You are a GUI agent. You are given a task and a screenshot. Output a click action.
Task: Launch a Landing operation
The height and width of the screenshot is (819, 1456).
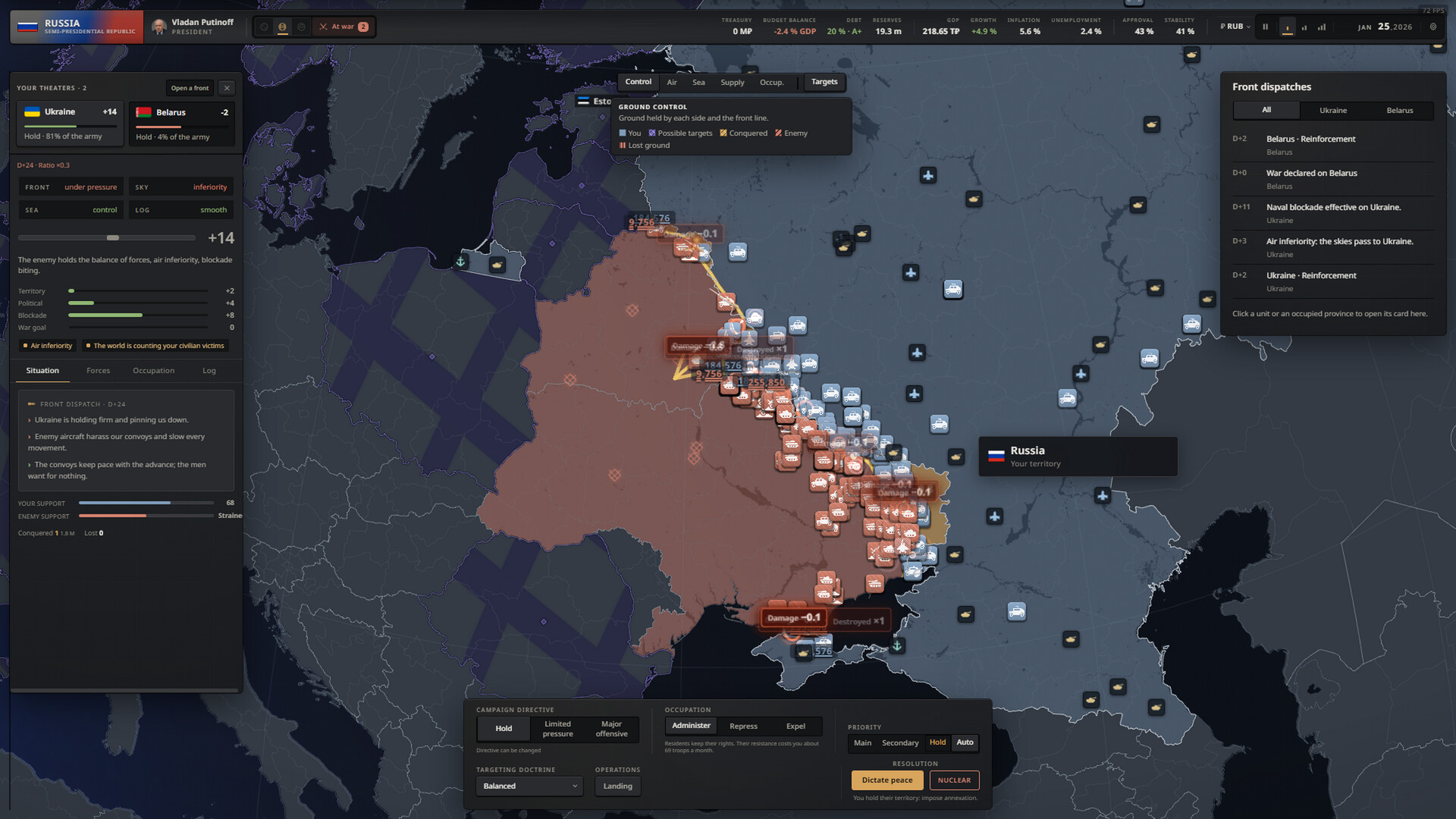click(x=617, y=786)
